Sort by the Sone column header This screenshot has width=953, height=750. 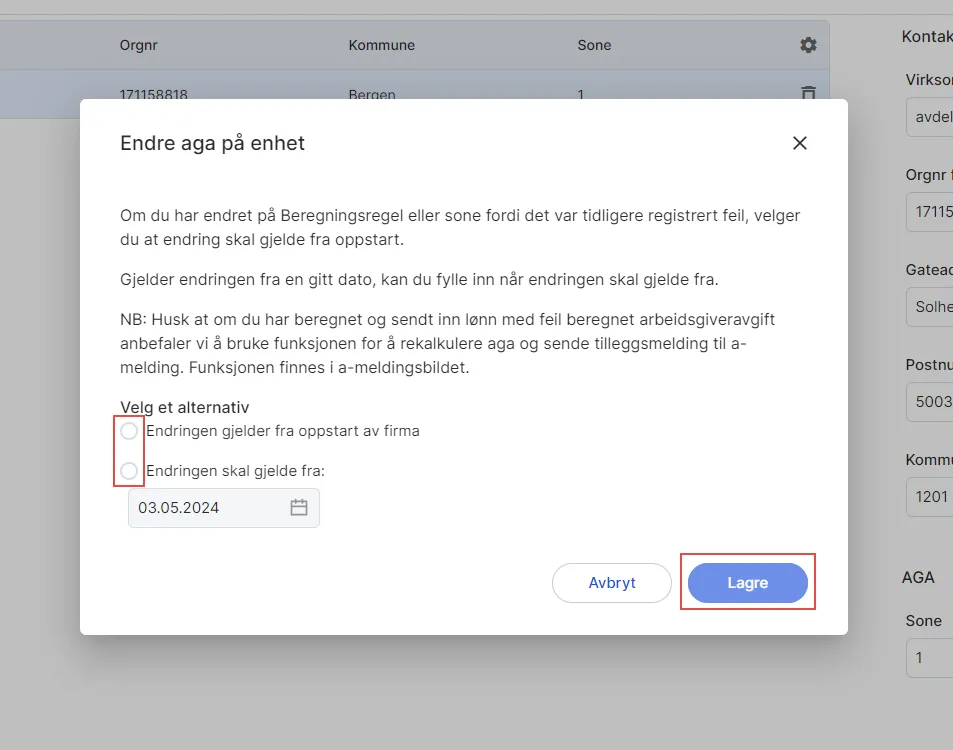594,45
